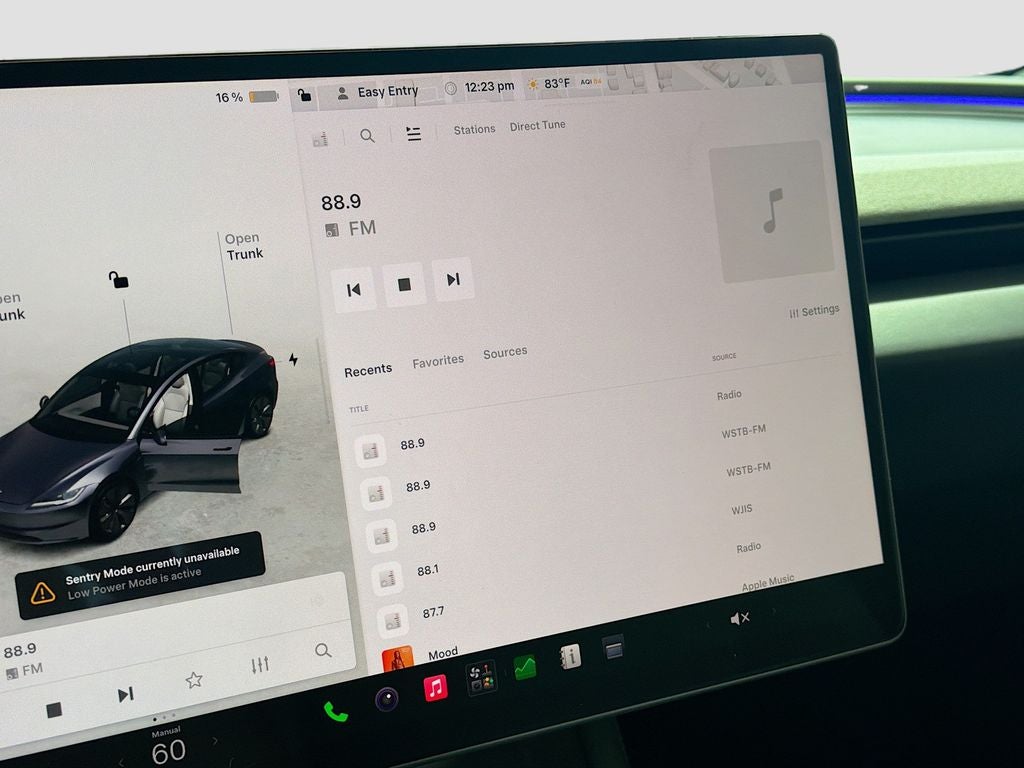Open the green Energy graph app

pyautogui.click(x=525, y=667)
